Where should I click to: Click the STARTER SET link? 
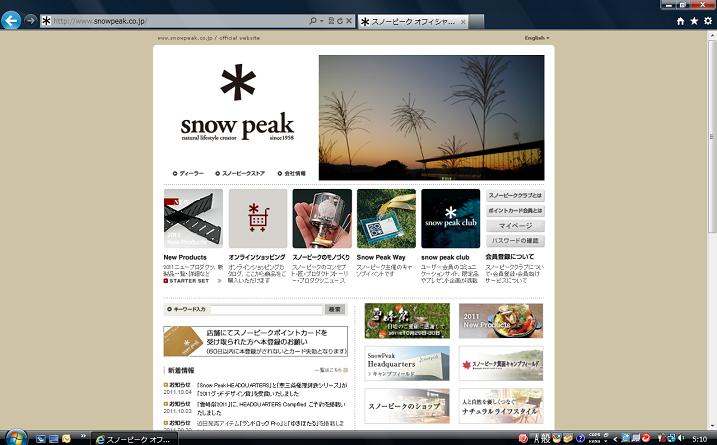click(x=189, y=281)
